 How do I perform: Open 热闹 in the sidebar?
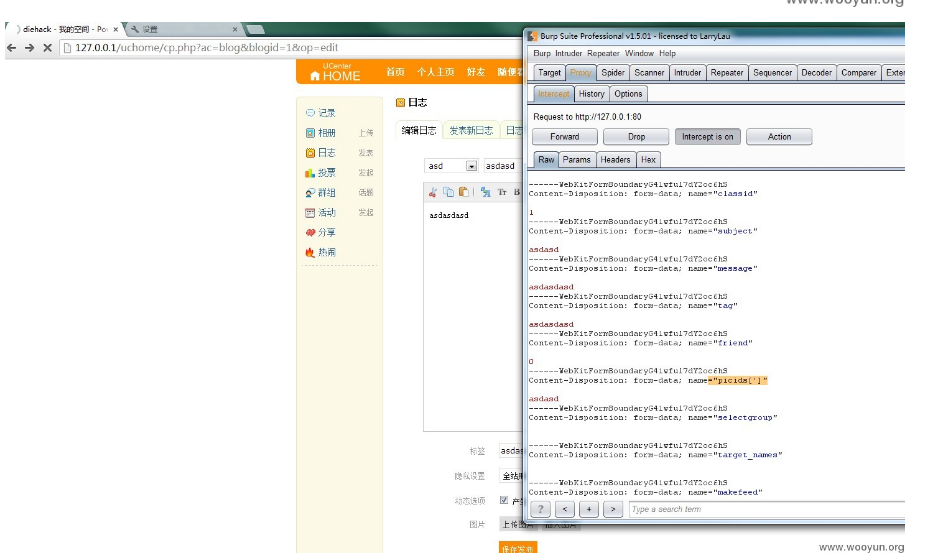pyautogui.click(x=327, y=252)
